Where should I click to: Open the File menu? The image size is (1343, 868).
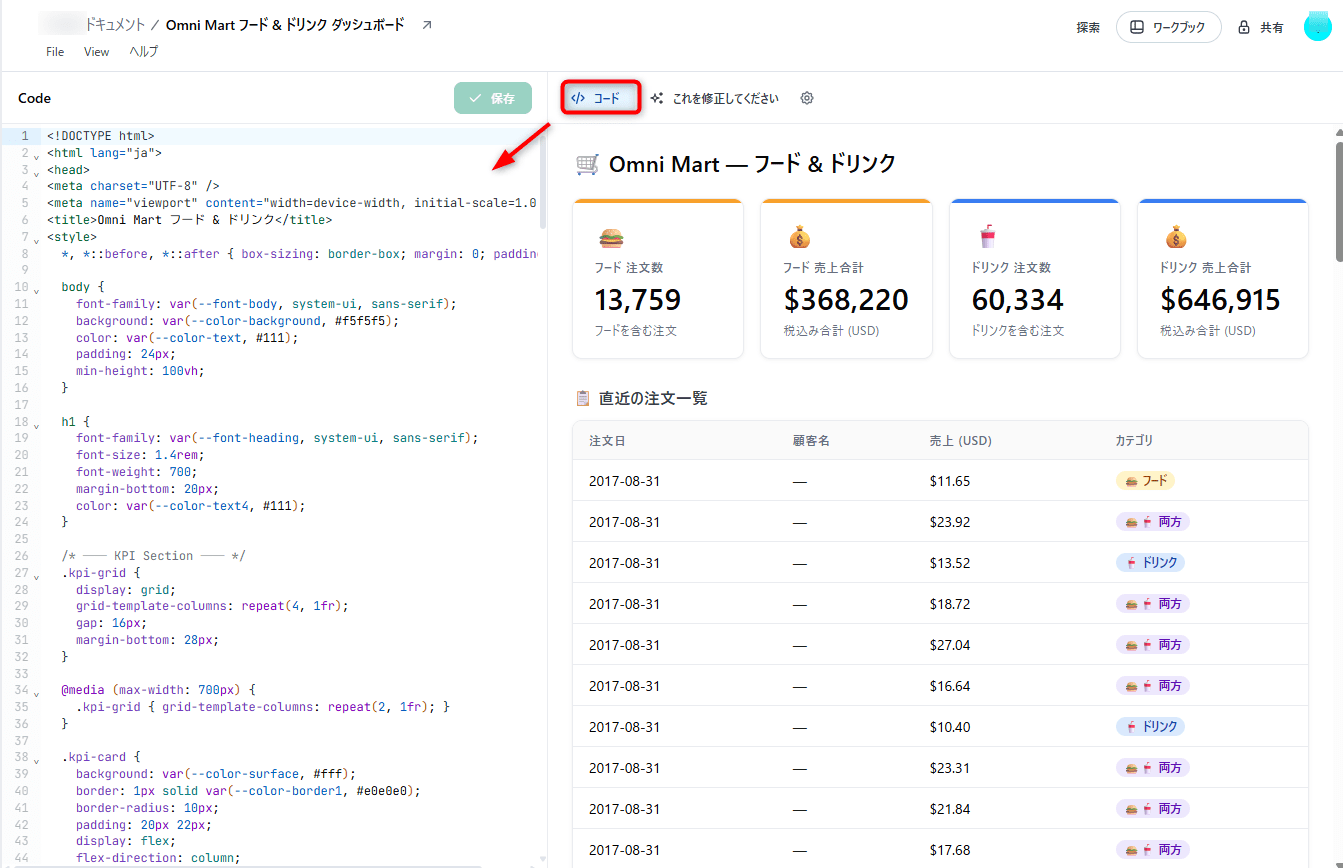55,52
